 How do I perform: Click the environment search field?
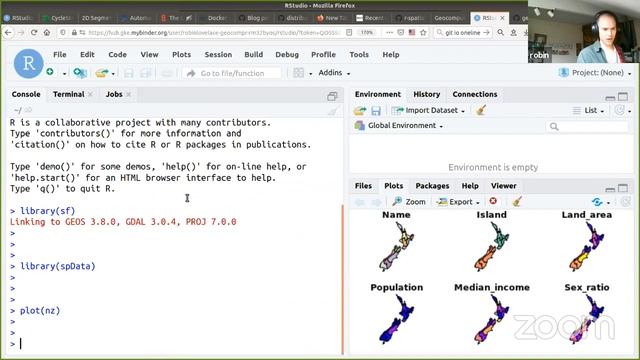click(587, 127)
